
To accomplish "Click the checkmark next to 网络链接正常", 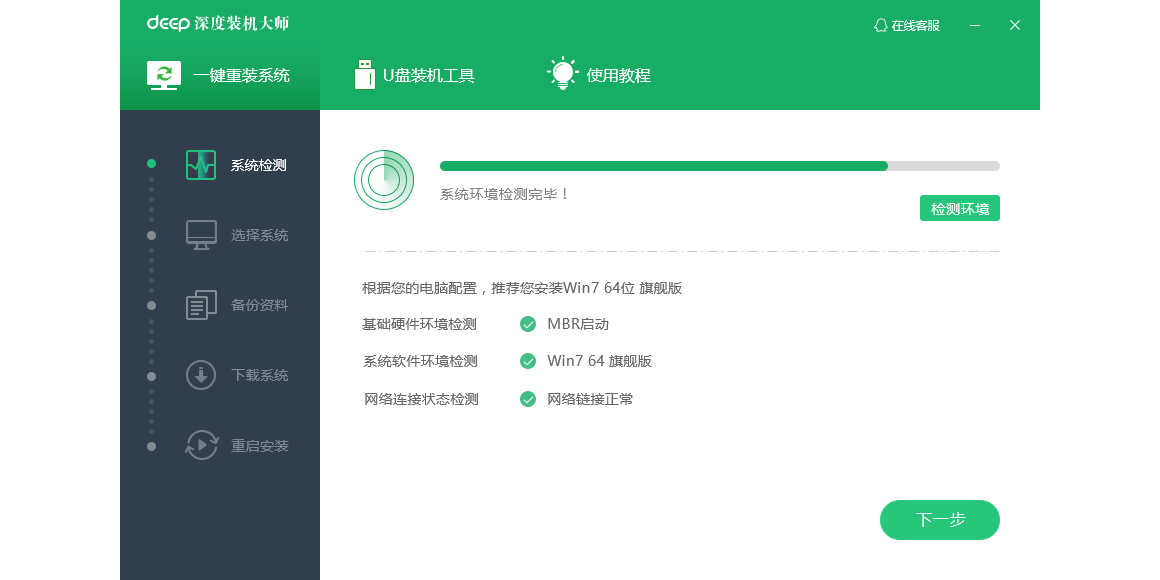I will [528, 398].
